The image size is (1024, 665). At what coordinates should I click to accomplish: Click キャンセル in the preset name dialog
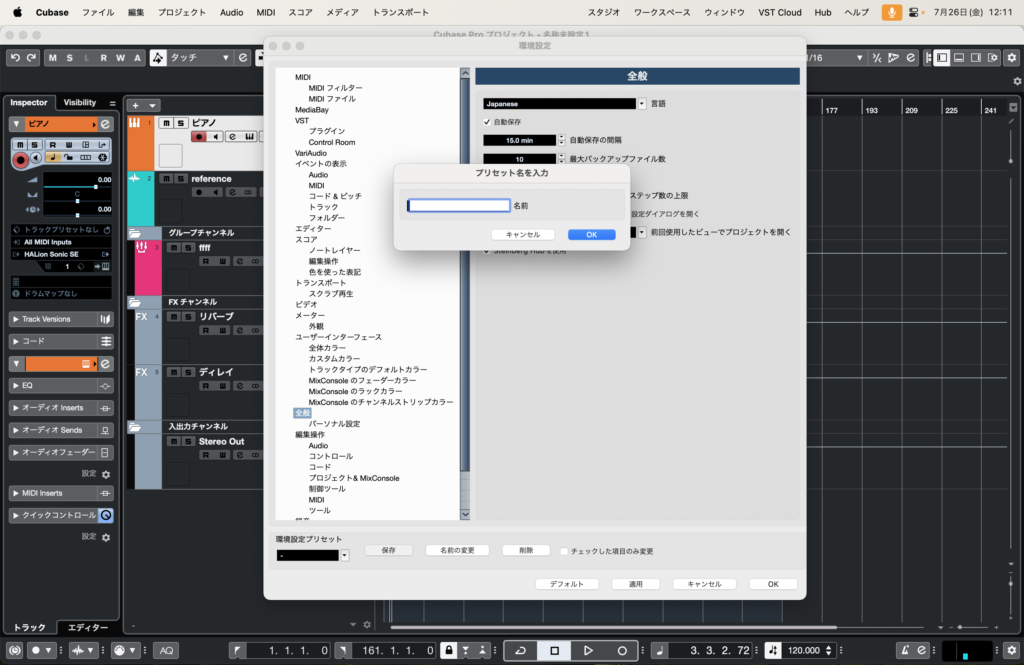click(523, 234)
